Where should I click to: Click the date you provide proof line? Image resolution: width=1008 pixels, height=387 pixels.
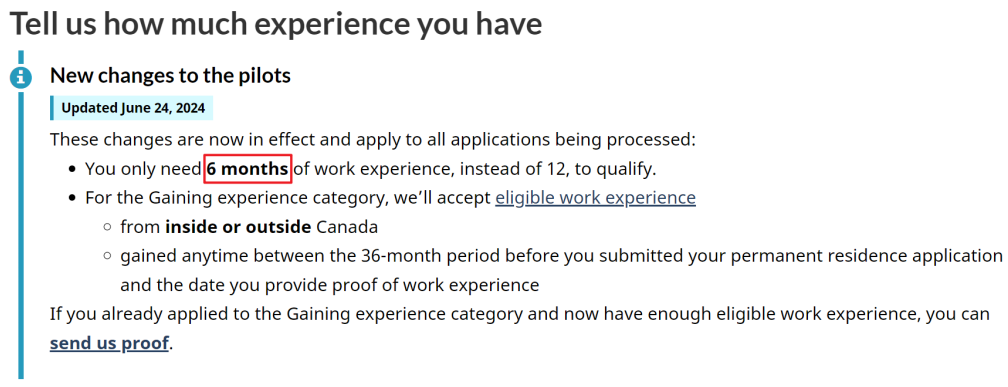click(x=330, y=285)
